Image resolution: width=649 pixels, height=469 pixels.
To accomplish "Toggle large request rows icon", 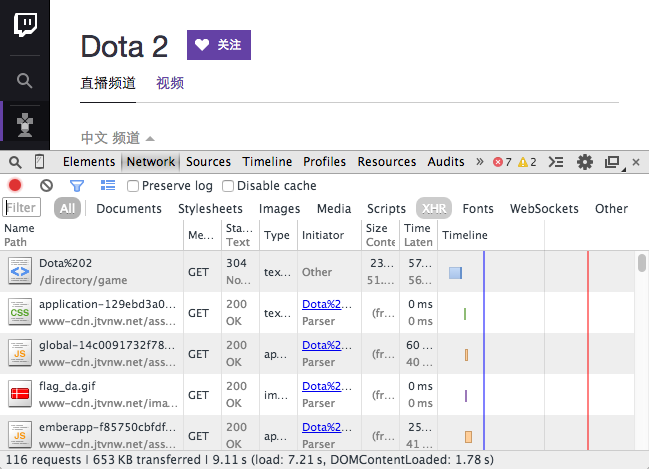I will click(x=108, y=185).
